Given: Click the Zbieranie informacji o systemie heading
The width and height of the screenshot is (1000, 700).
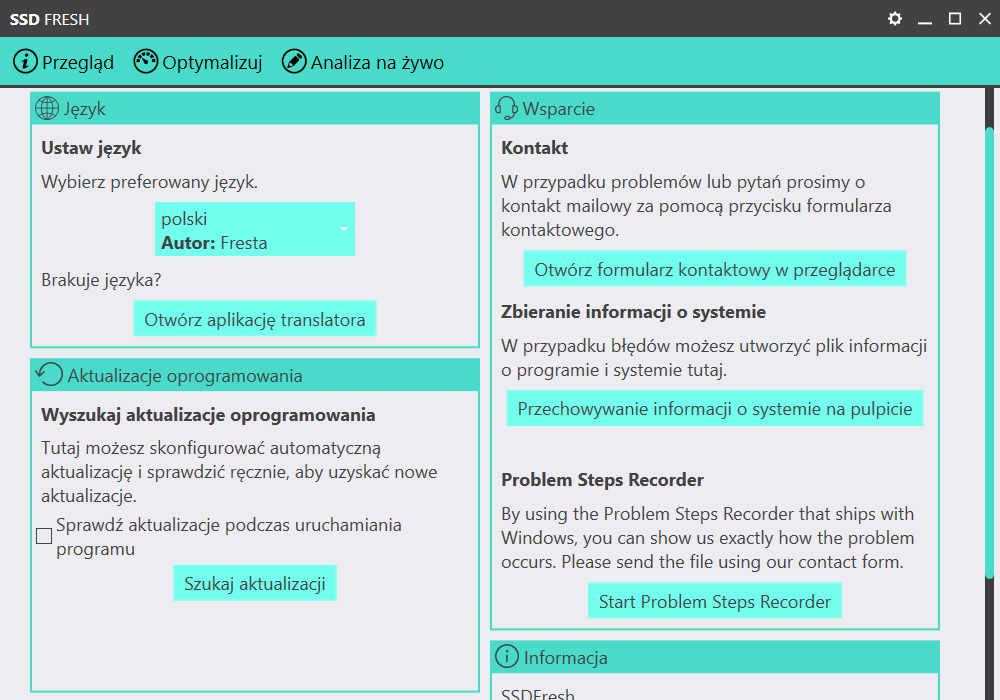Looking at the screenshot, I should point(633,312).
